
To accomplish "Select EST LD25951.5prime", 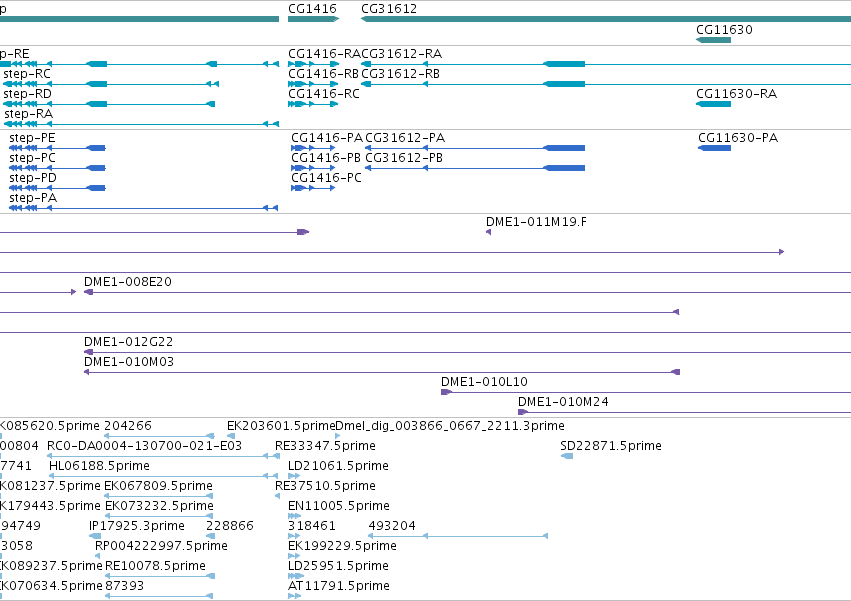I will click(338, 566).
